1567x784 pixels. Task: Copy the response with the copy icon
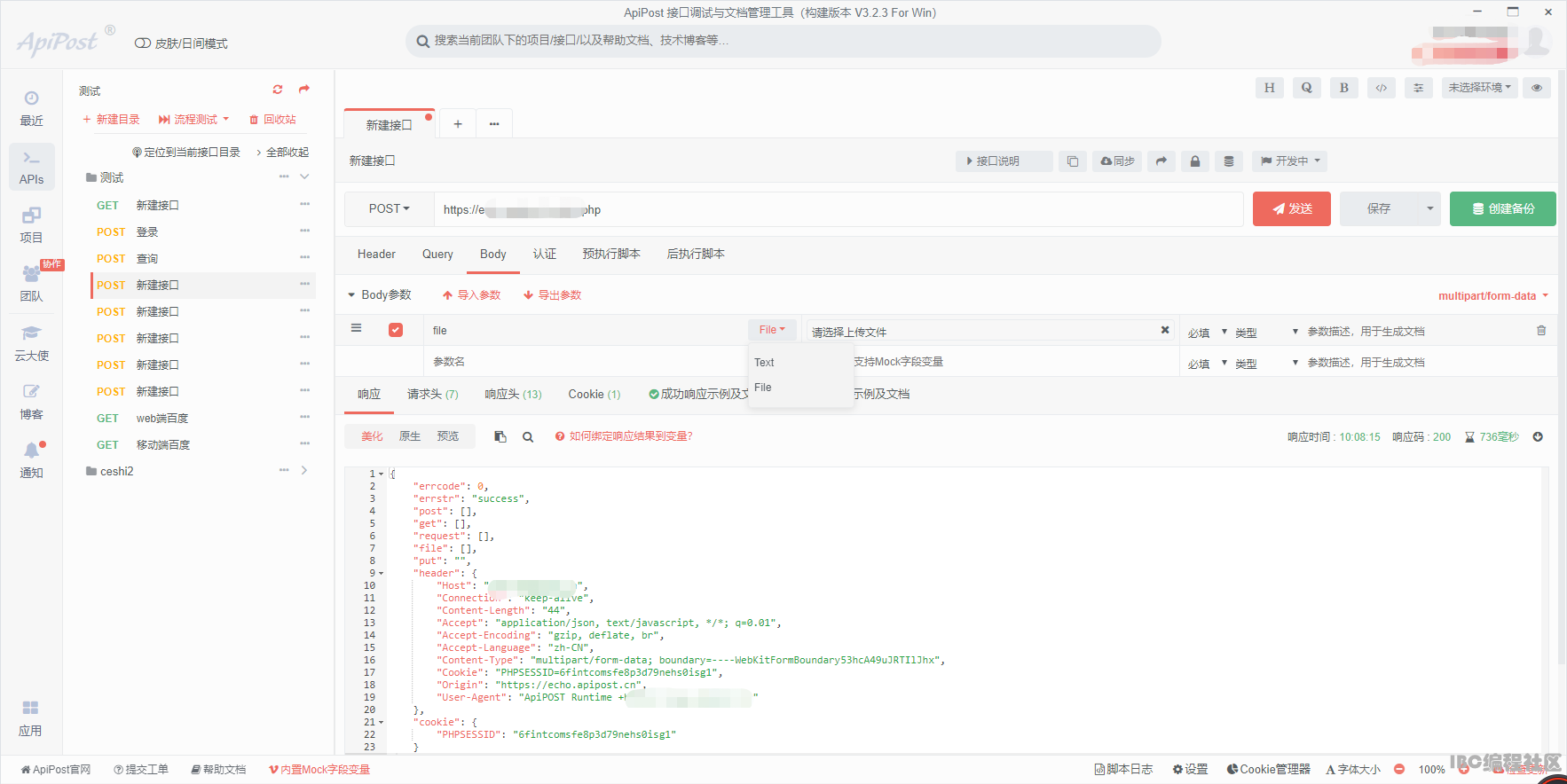click(x=500, y=436)
